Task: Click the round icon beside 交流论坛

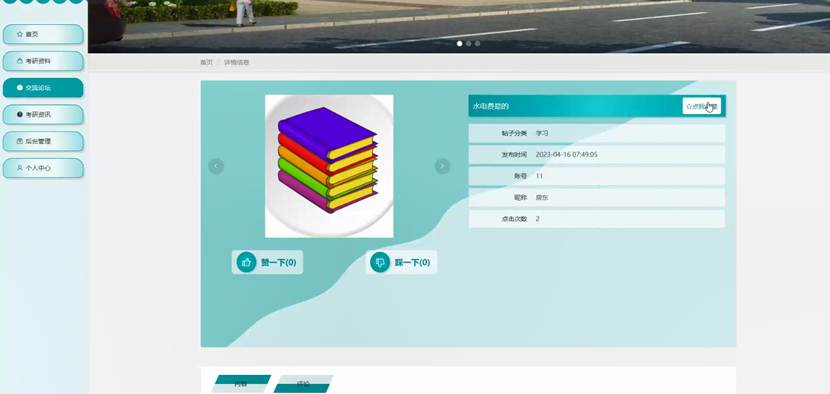Action: 20,87
